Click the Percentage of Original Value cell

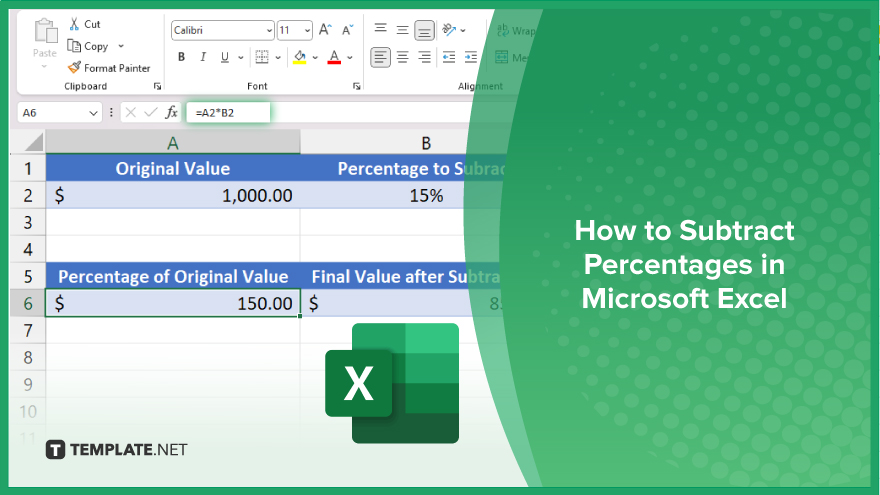(173, 276)
